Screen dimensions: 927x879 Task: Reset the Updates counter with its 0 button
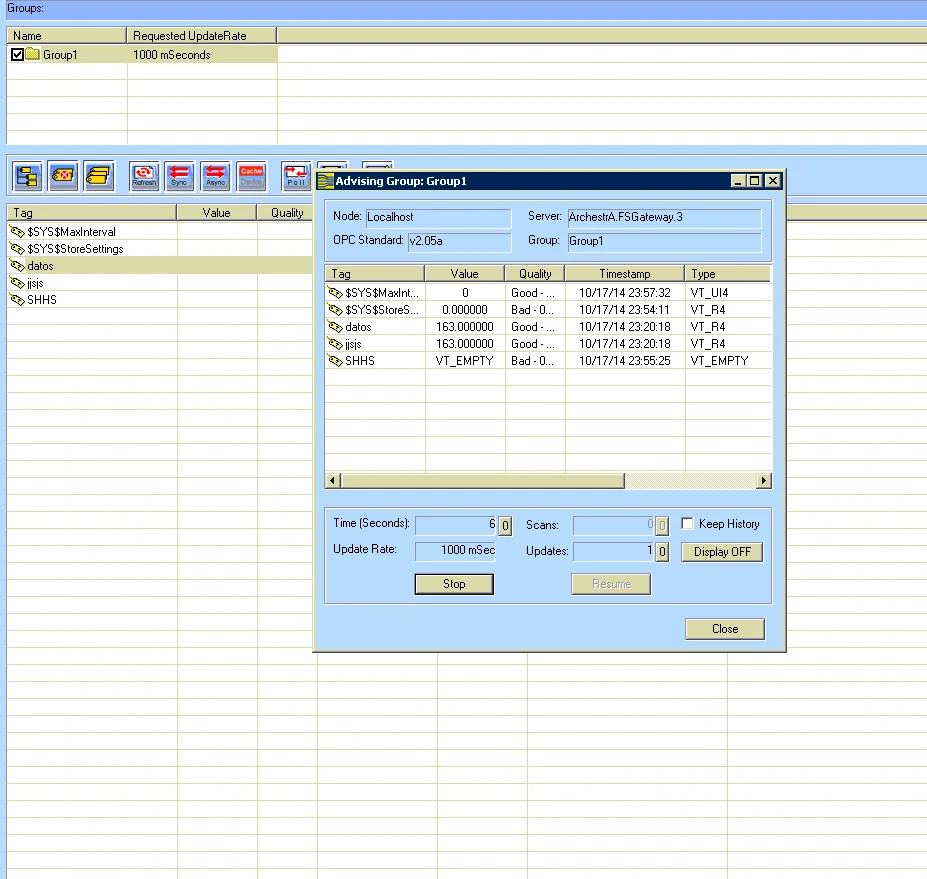click(x=662, y=552)
